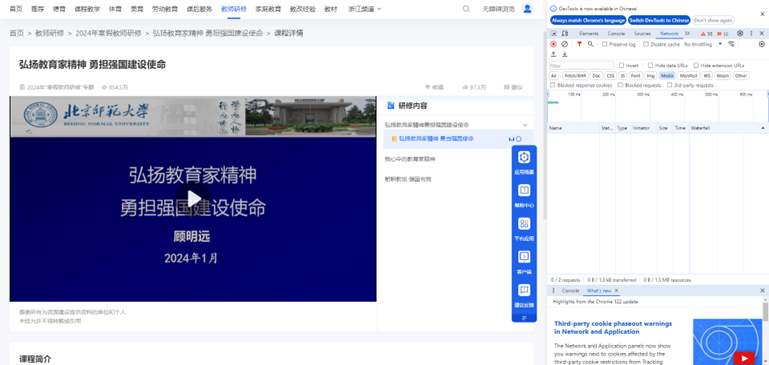Viewport: 769px width, 365px height.
Task: Open DevTools settings gear icon
Action: tap(740, 33)
